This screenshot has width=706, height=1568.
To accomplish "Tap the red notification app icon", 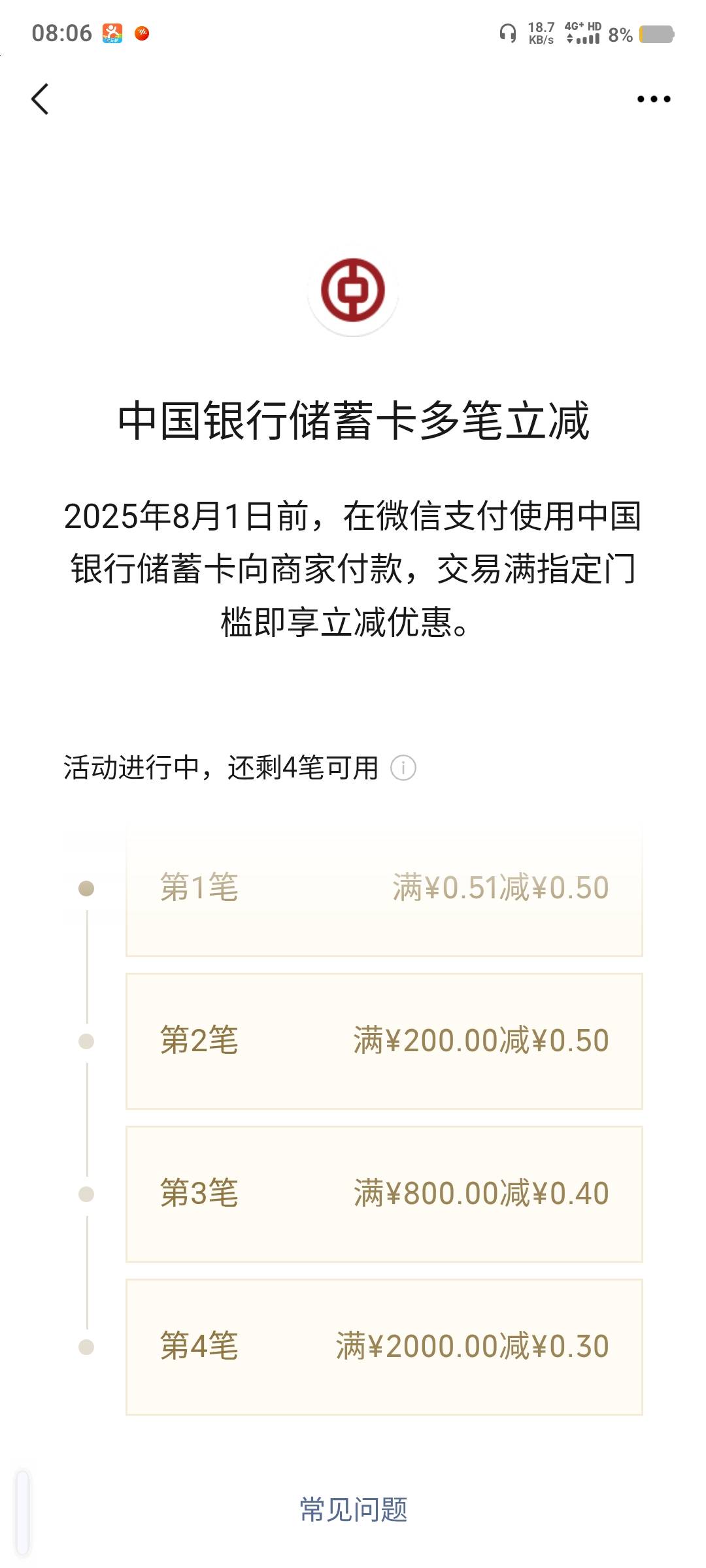I will (x=142, y=33).
